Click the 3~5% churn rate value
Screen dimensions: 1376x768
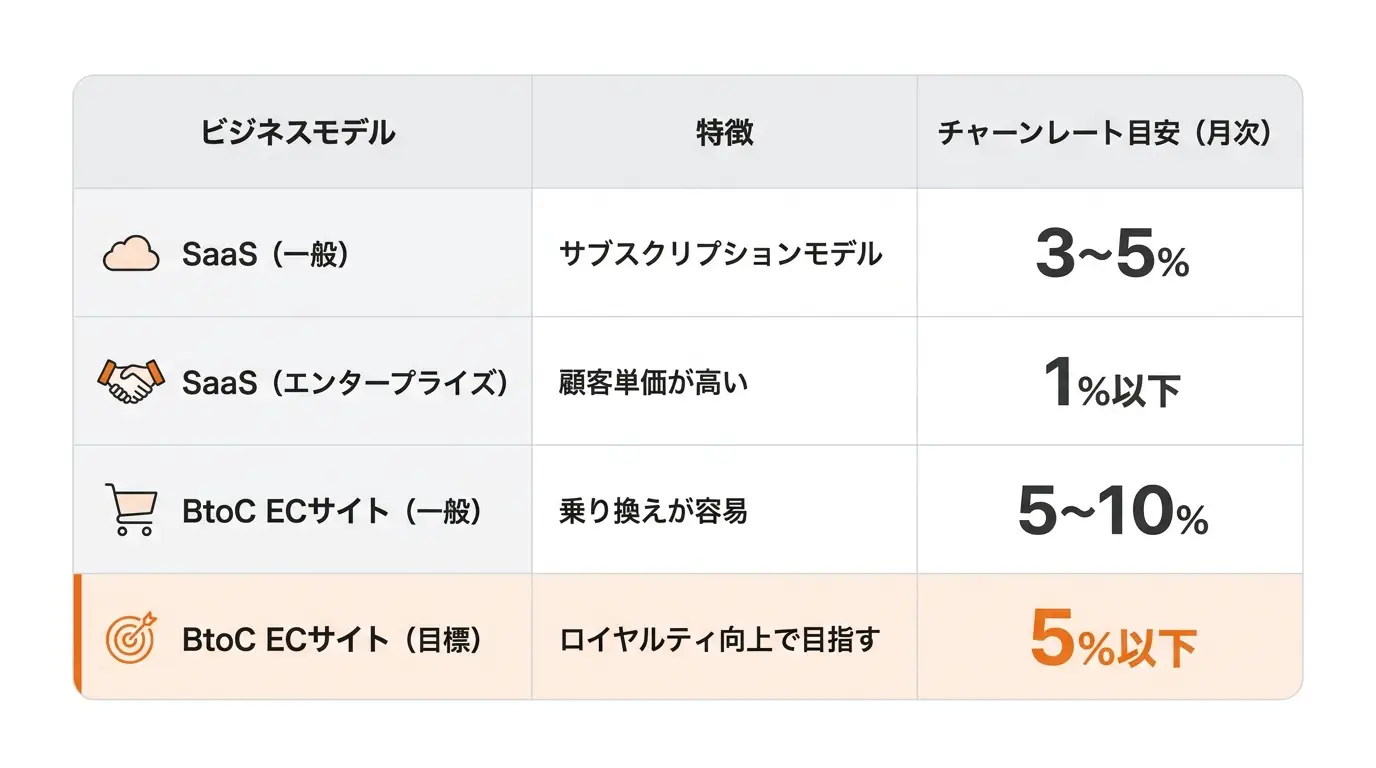(x=1111, y=256)
